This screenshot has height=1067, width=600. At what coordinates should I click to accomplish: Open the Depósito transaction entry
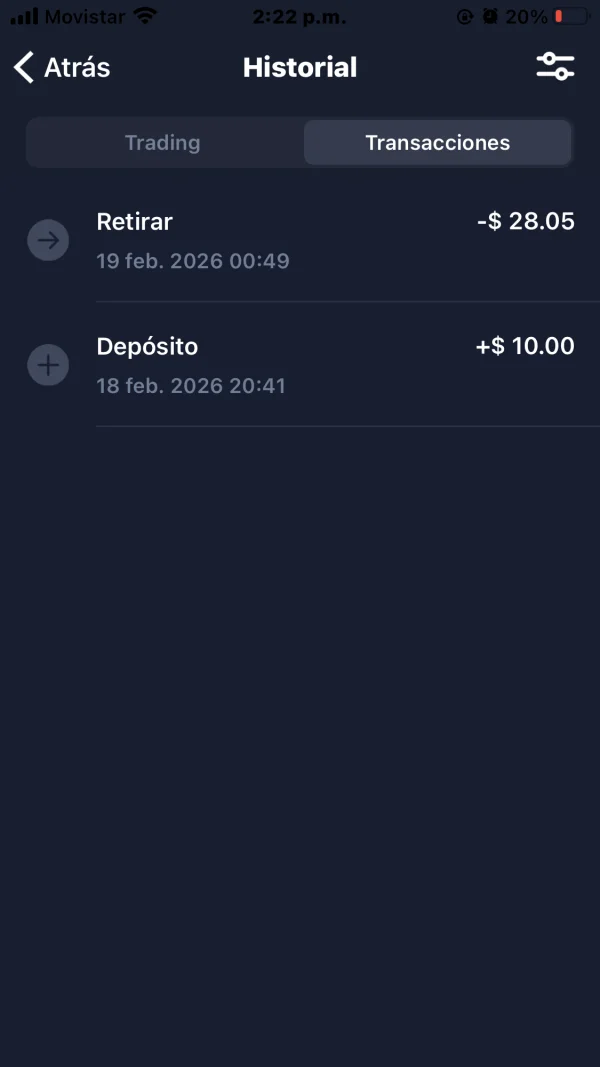(147, 347)
